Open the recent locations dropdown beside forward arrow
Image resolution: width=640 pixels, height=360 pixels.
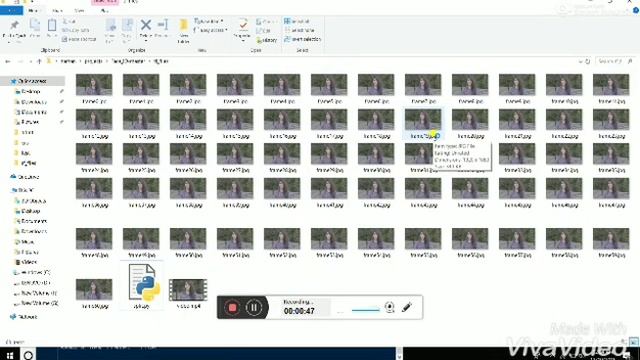[30, 61]
